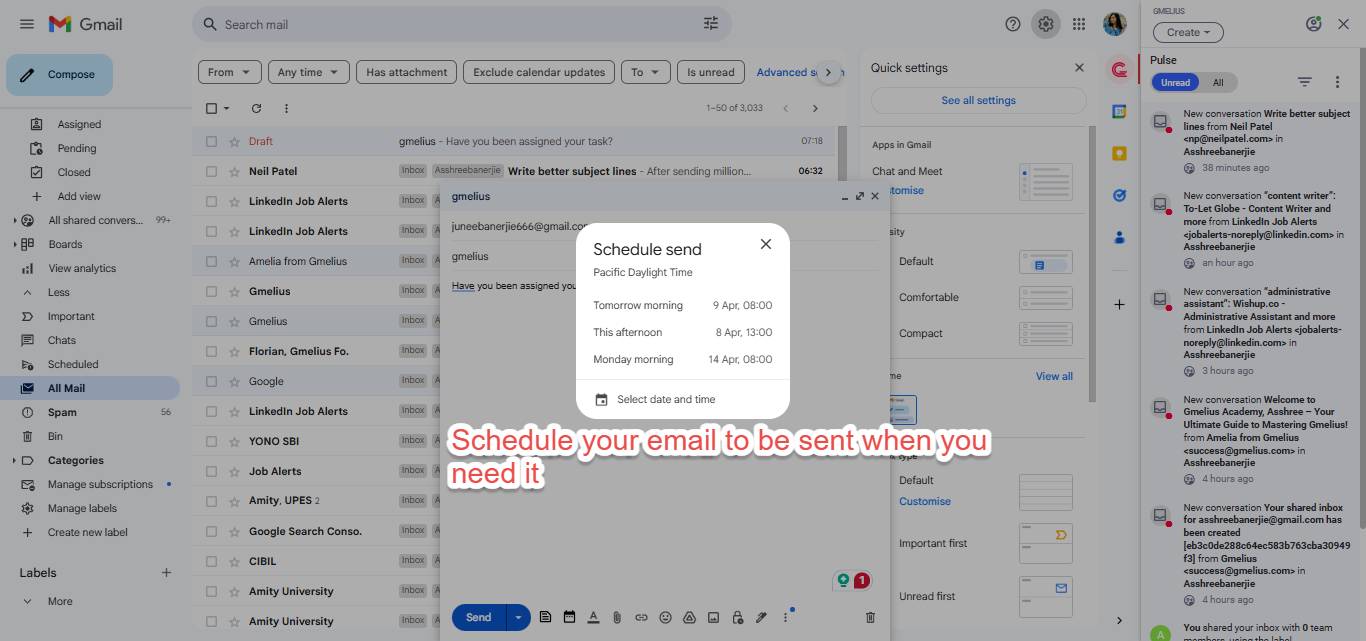Star the email from Neil Patel
The width and height of the screenshot is (1366, 641).
[233, 170]
